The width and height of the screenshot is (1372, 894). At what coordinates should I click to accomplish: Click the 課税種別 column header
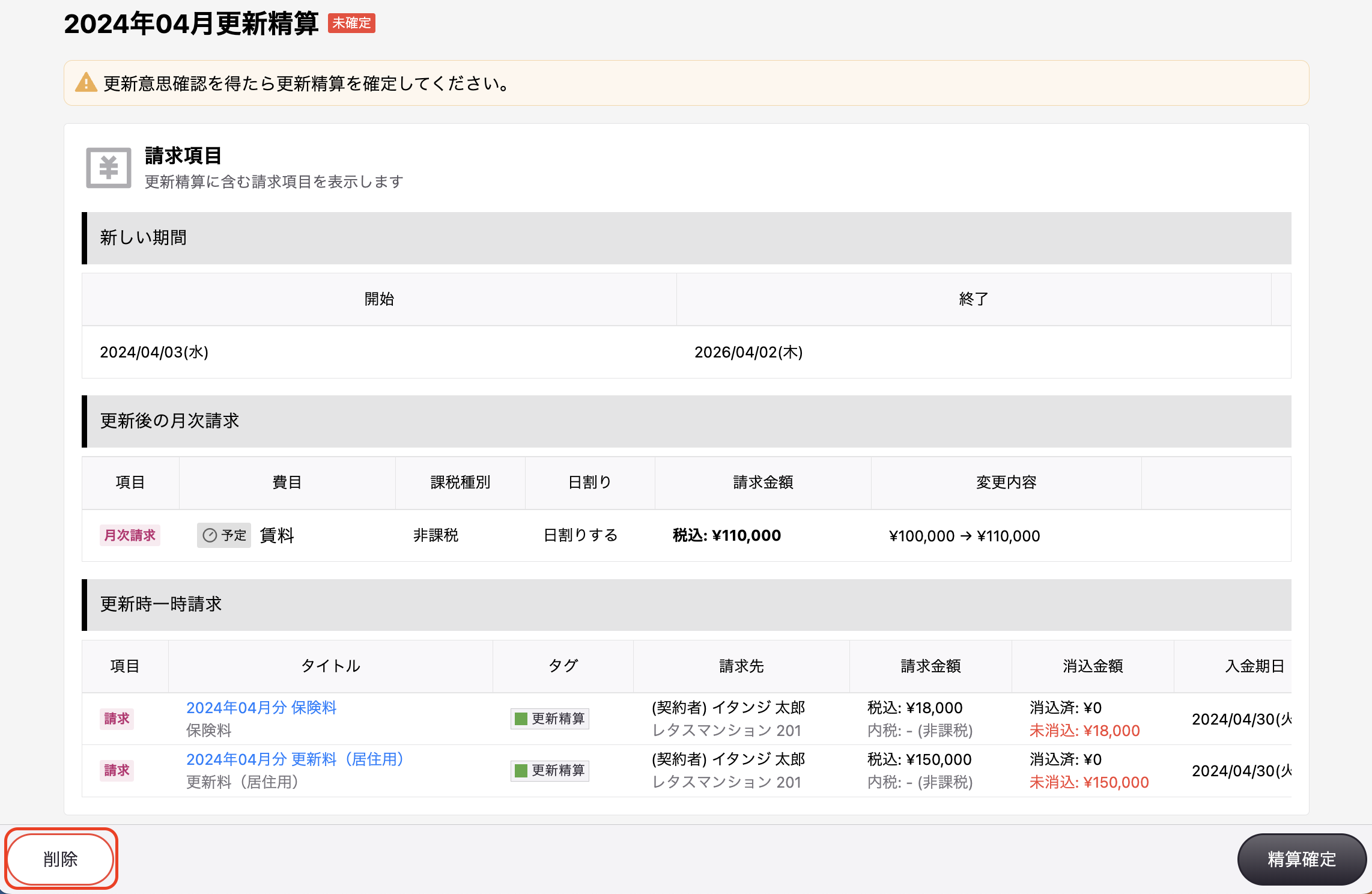coord(460,482)
